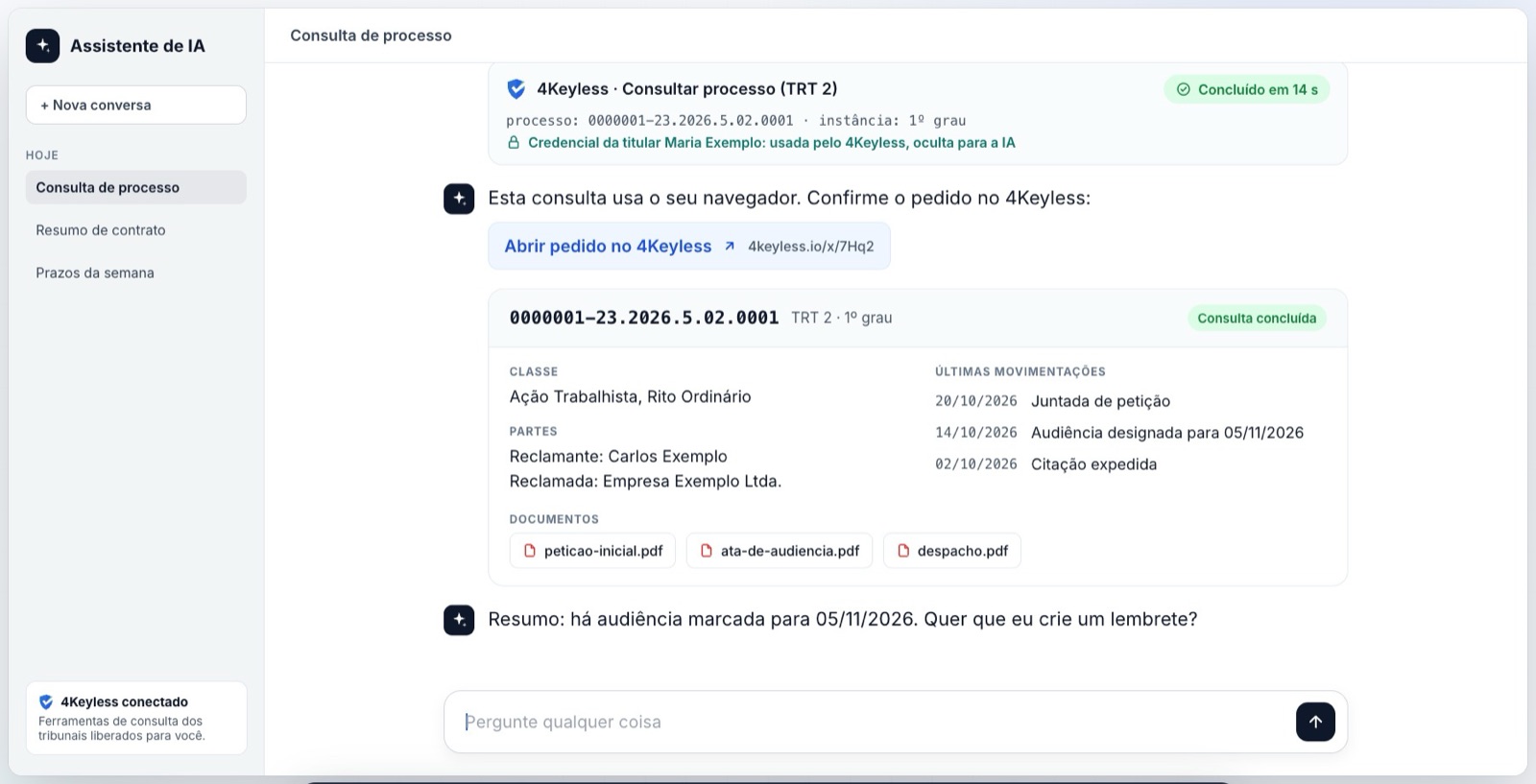The height and width of the screenshot is (784, 1536).
Task: Click the Citação expedida movement entry
Action: (x=1093, y=464)
